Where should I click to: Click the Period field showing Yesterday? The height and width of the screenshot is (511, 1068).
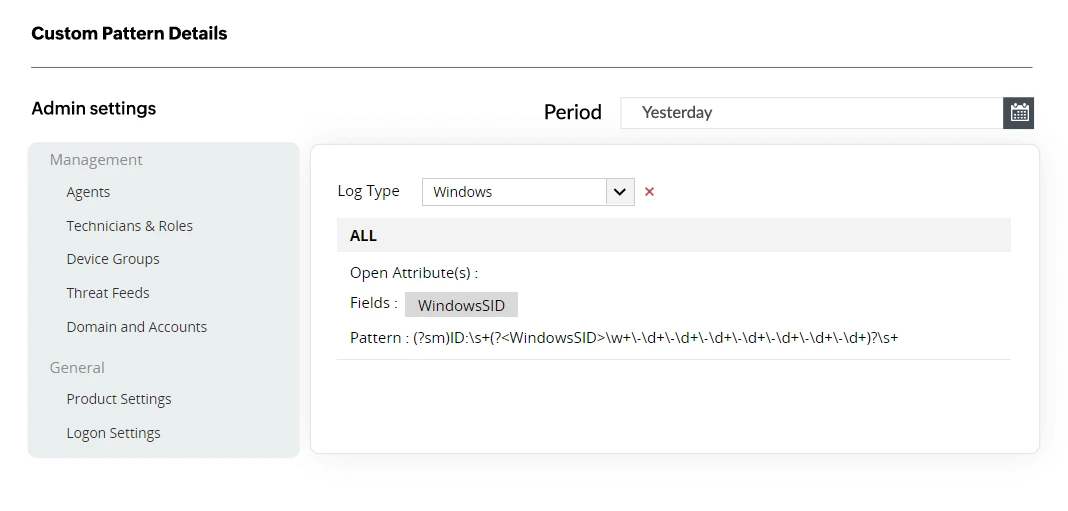click(x=811, y=113)
